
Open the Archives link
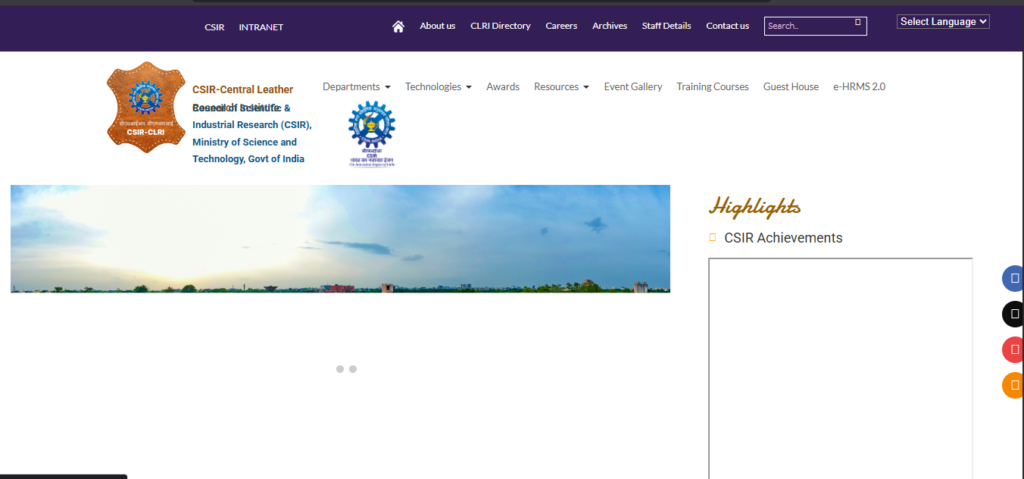(x=610, y=26)
